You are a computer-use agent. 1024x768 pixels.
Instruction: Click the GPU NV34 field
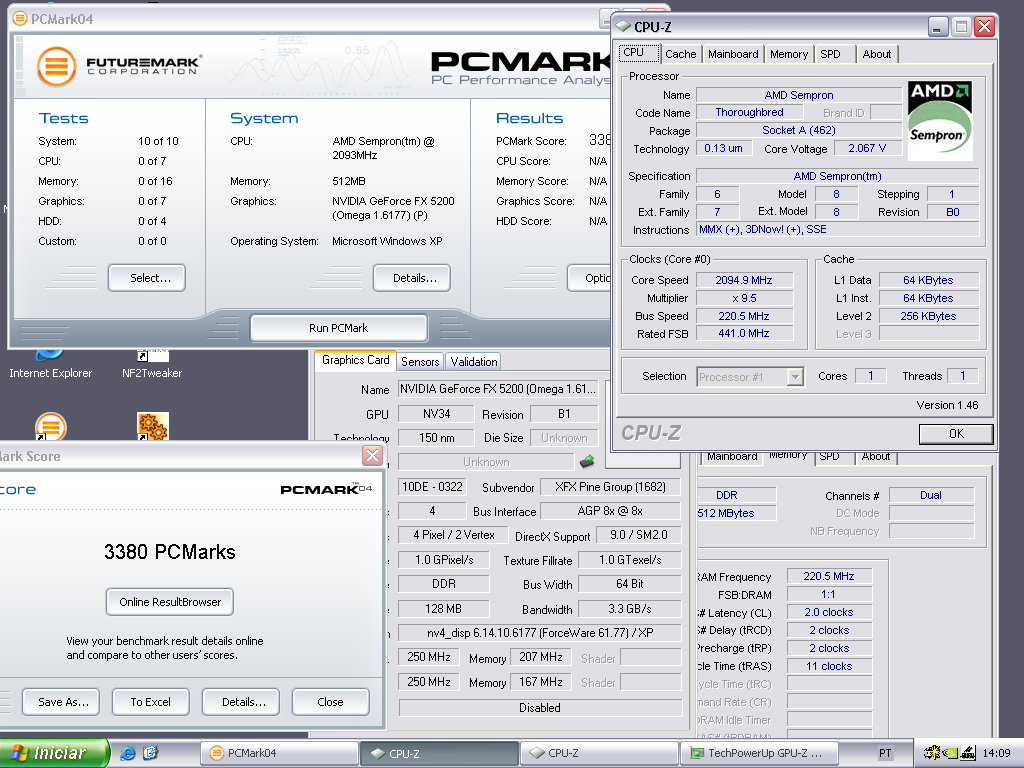click(436, 414)
